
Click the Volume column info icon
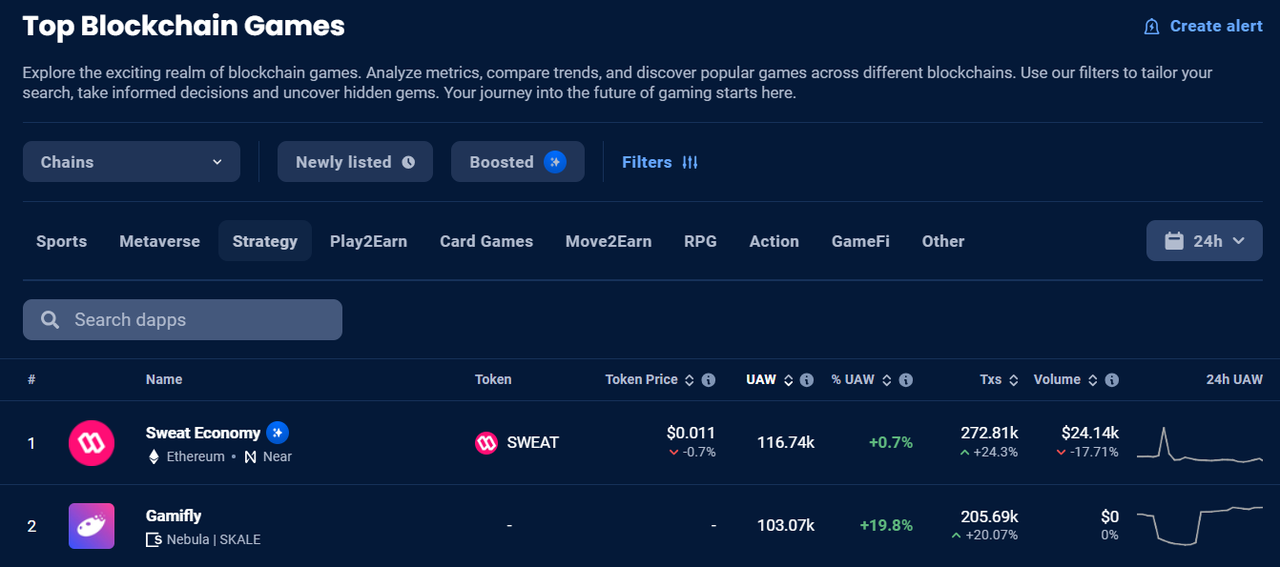tap(1111, 380)
